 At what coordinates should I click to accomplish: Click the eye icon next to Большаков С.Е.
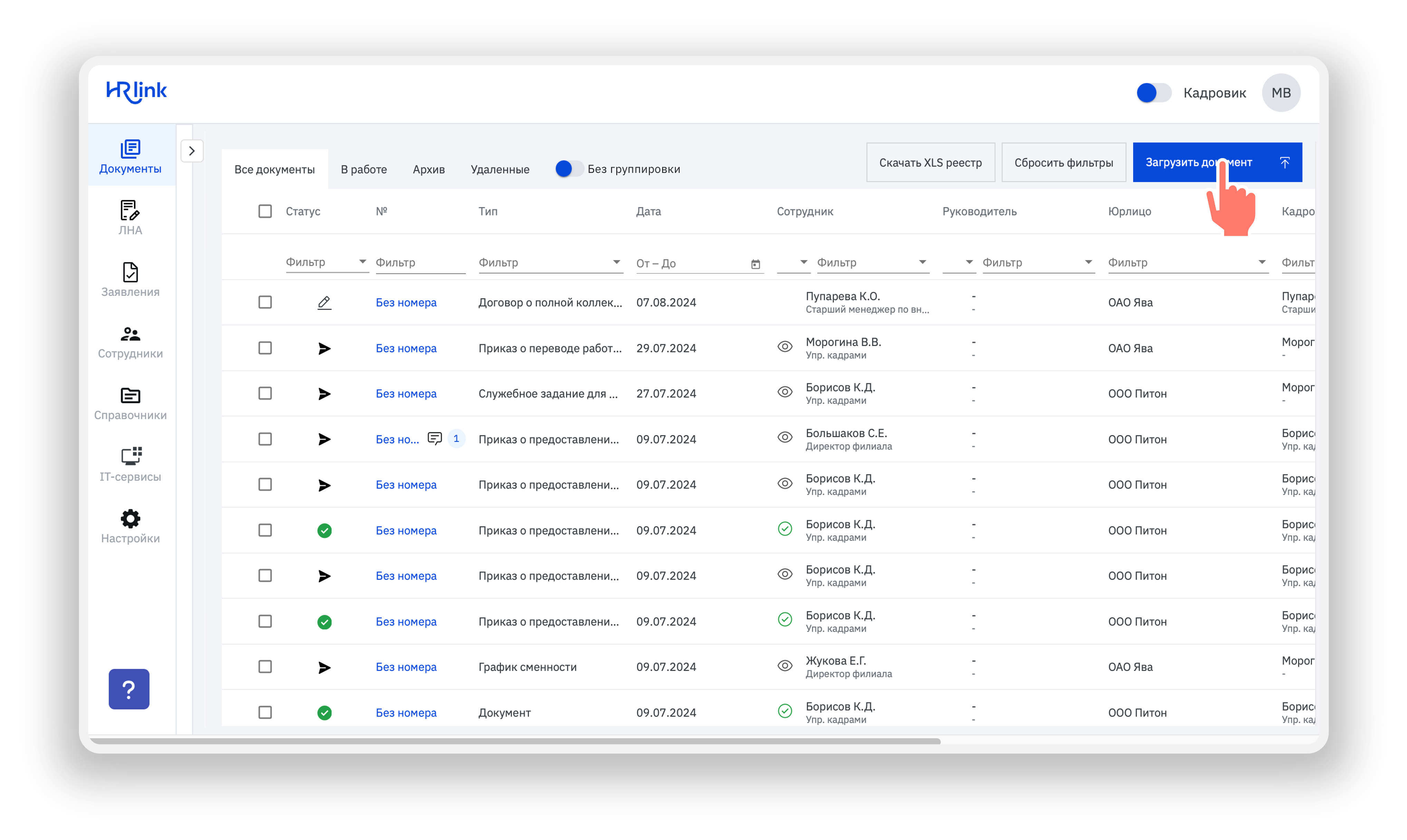click(785, 437)
